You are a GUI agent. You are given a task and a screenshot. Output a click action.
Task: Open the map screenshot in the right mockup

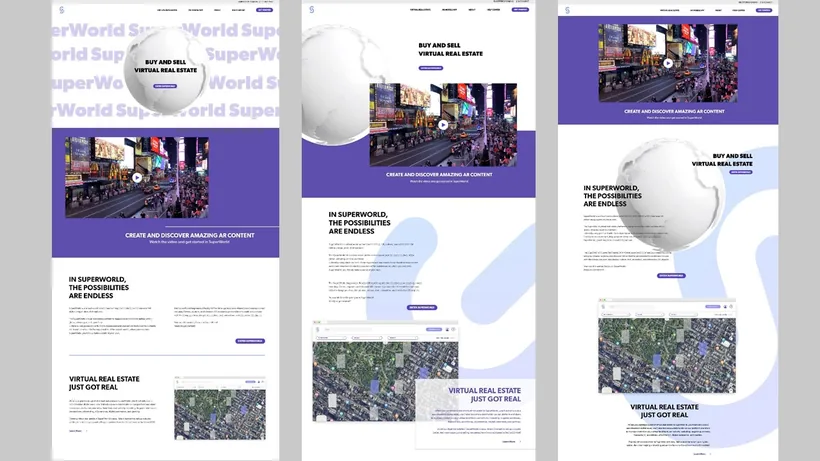[x=667, y=347]
